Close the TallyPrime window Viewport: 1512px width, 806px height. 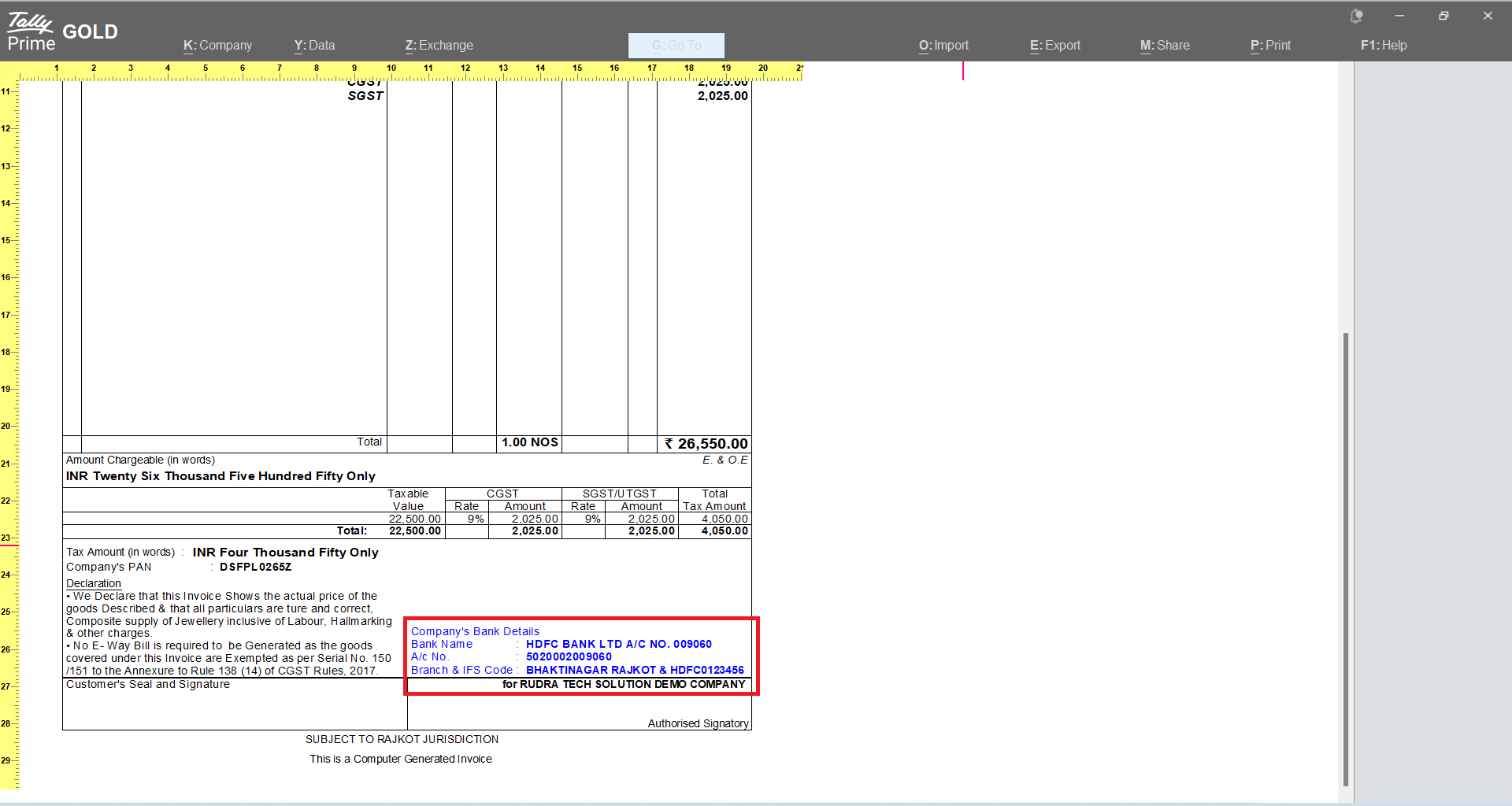[x=1488, y=16]
